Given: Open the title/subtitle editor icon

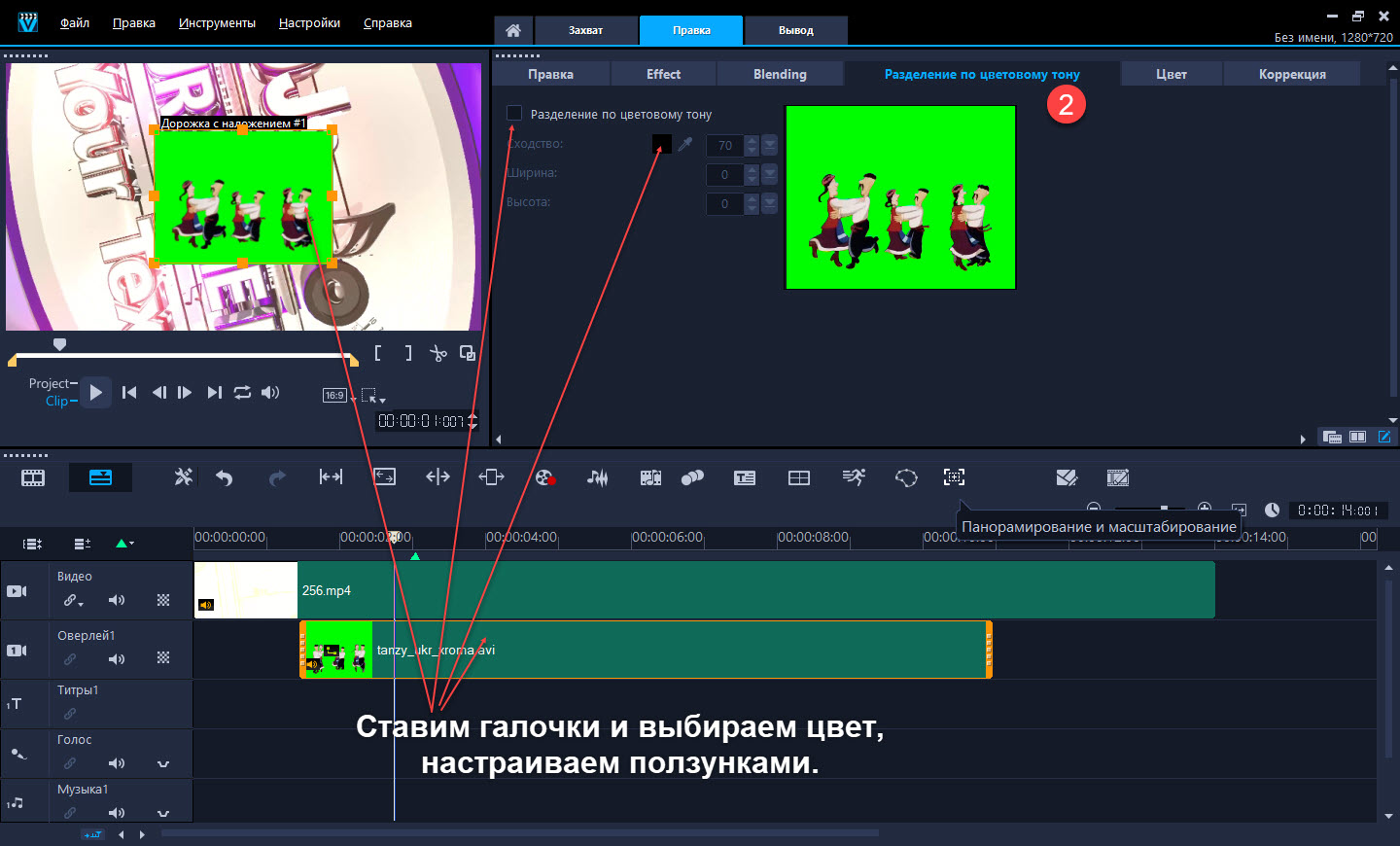Looking at the screenshot, I should (745, 477).
